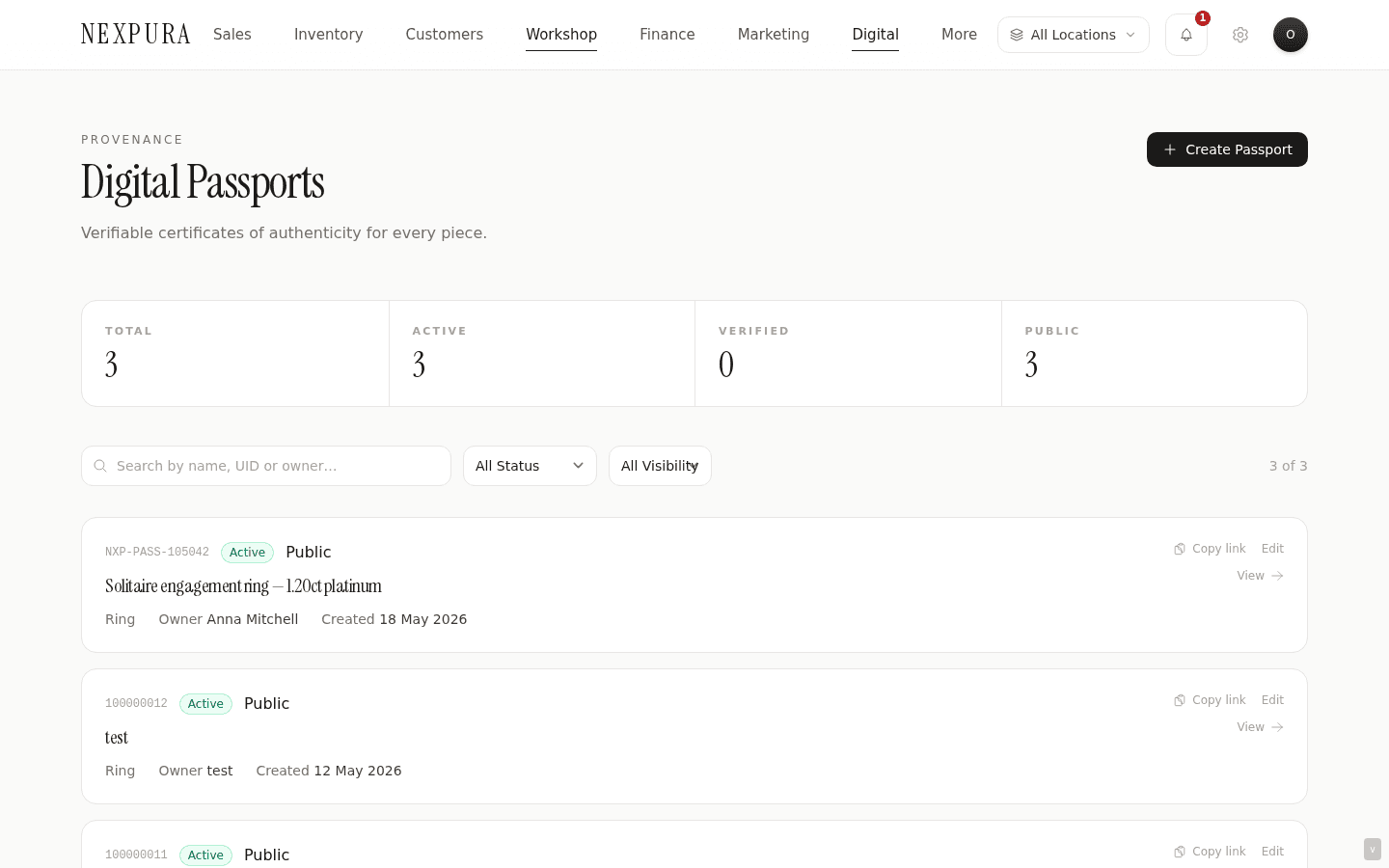This screenshot has width=1389, height=868.
Task: Click the 'Owner test' text
Action: pos(196,771)
